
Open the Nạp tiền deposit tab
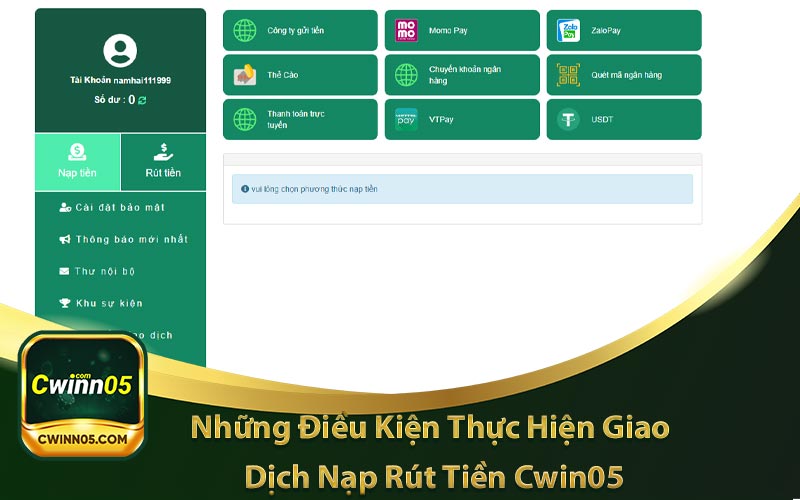(x=78, y=162)
